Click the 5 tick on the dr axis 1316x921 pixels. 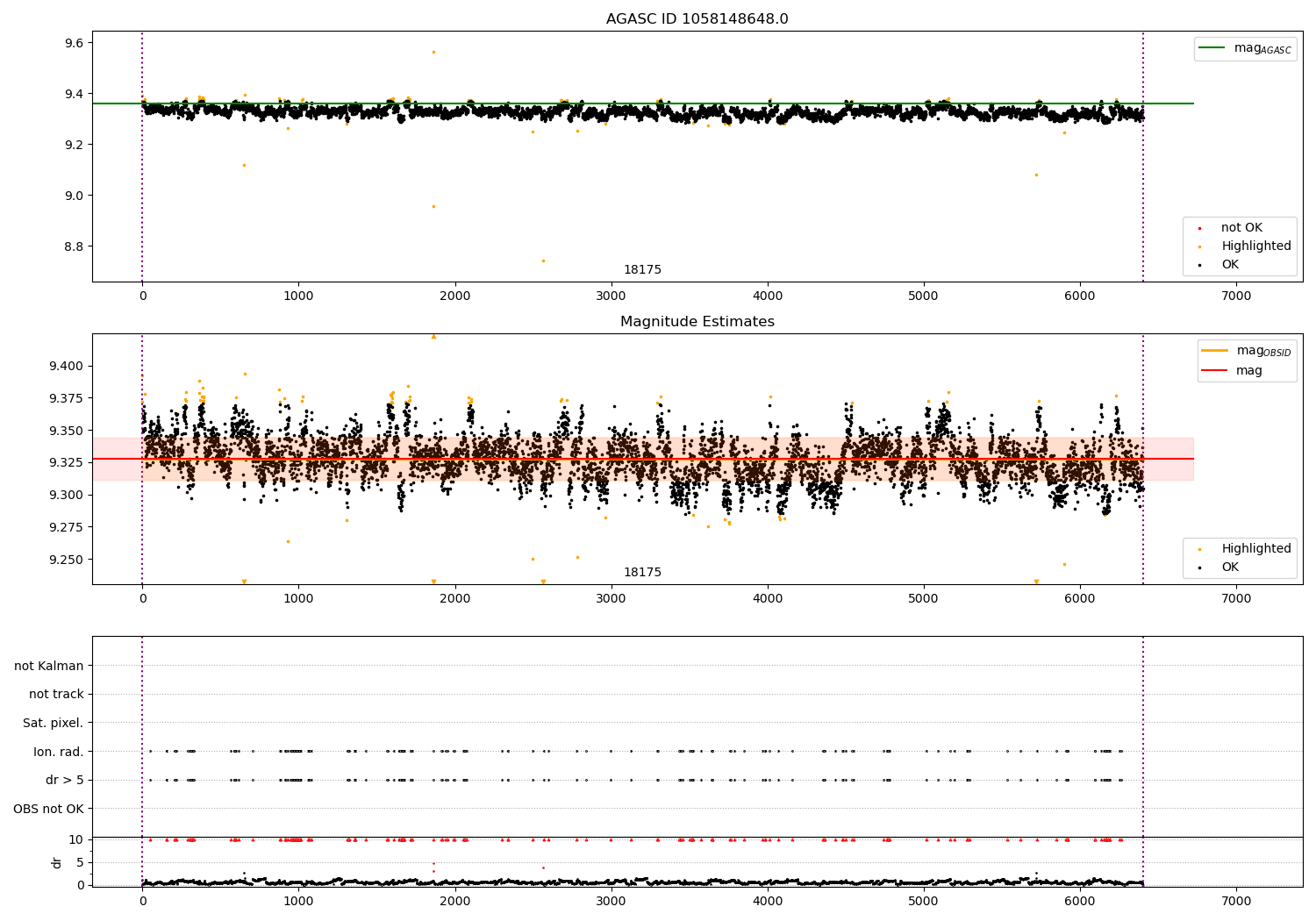point(80,862)
